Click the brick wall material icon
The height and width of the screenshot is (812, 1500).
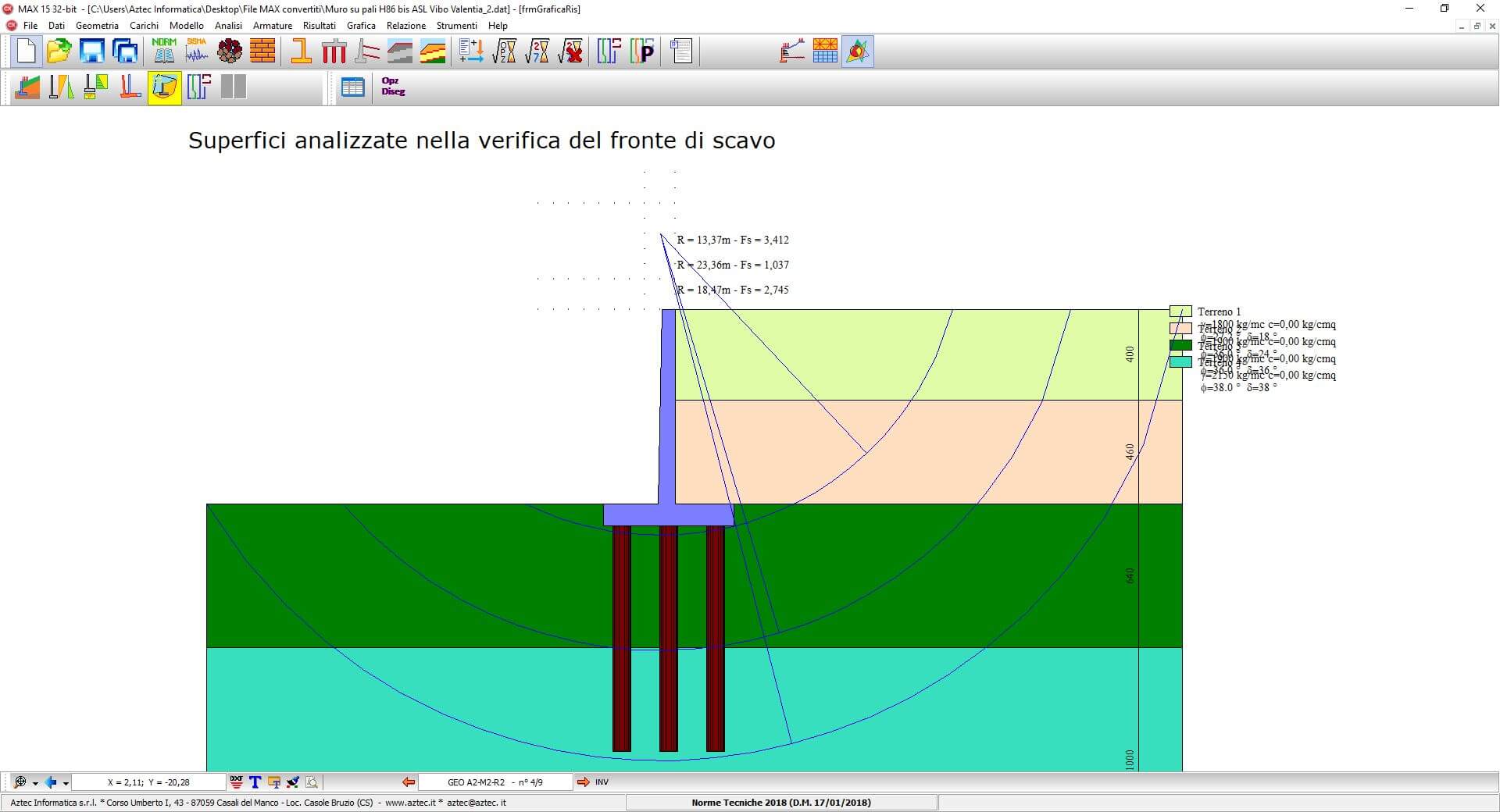click(262, 52)
